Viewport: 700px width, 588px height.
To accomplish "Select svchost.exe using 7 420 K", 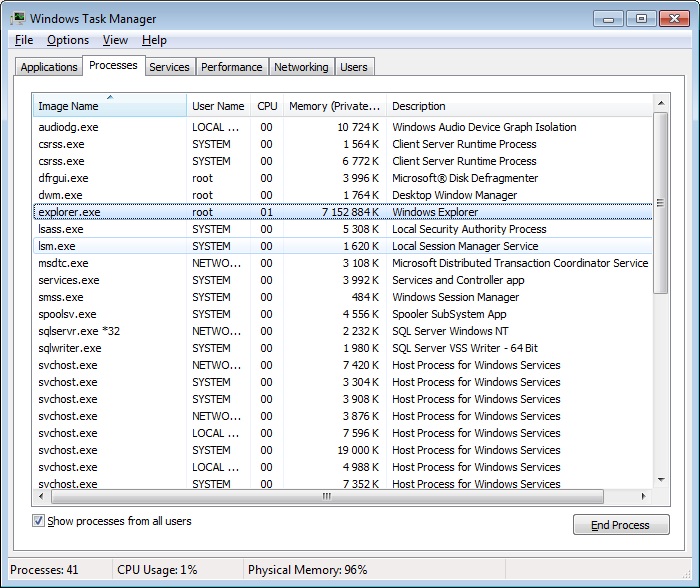I will pyautogui.click(x=342, y=365).
